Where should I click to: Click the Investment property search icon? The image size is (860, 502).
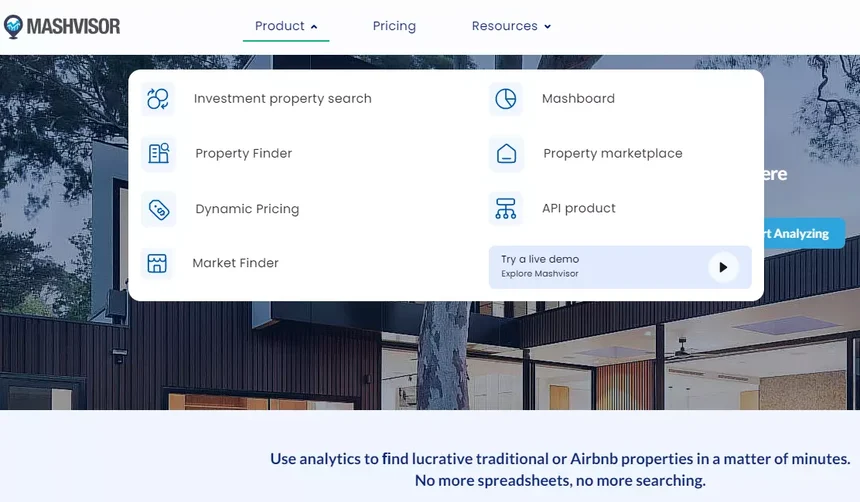pos(158,99)
